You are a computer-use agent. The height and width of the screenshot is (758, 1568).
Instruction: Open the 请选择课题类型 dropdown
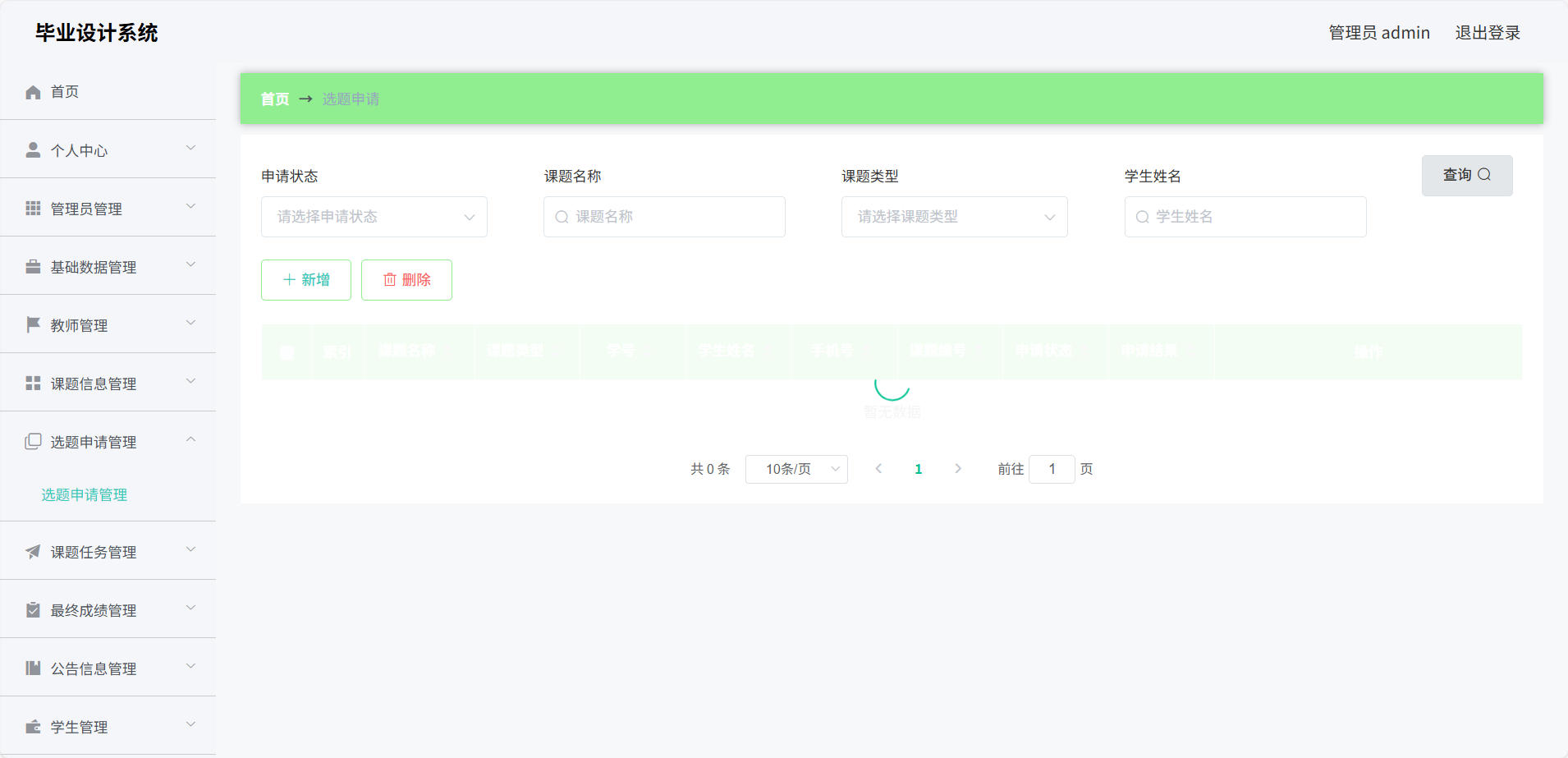(x=954, y=217)
